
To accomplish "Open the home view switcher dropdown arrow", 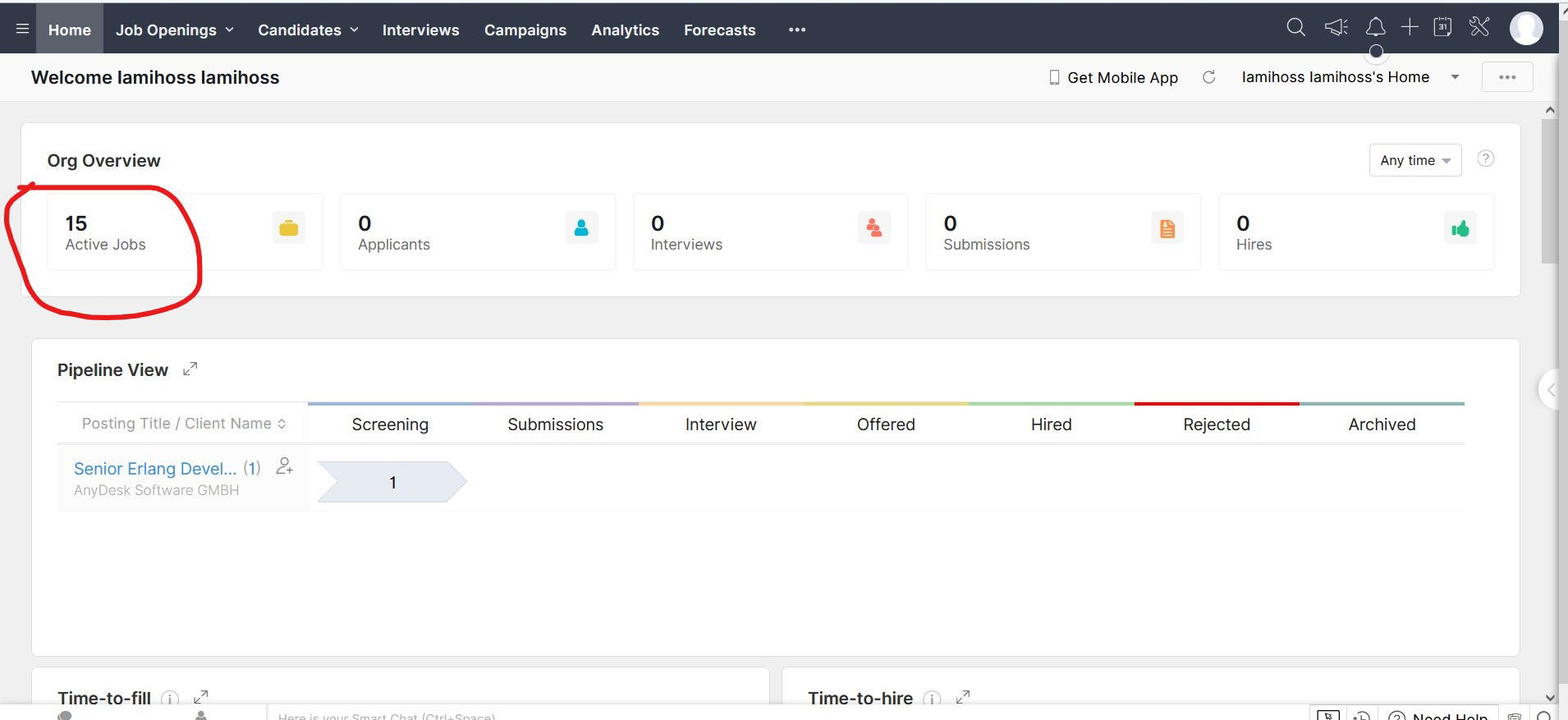I will coord(1455,77).
